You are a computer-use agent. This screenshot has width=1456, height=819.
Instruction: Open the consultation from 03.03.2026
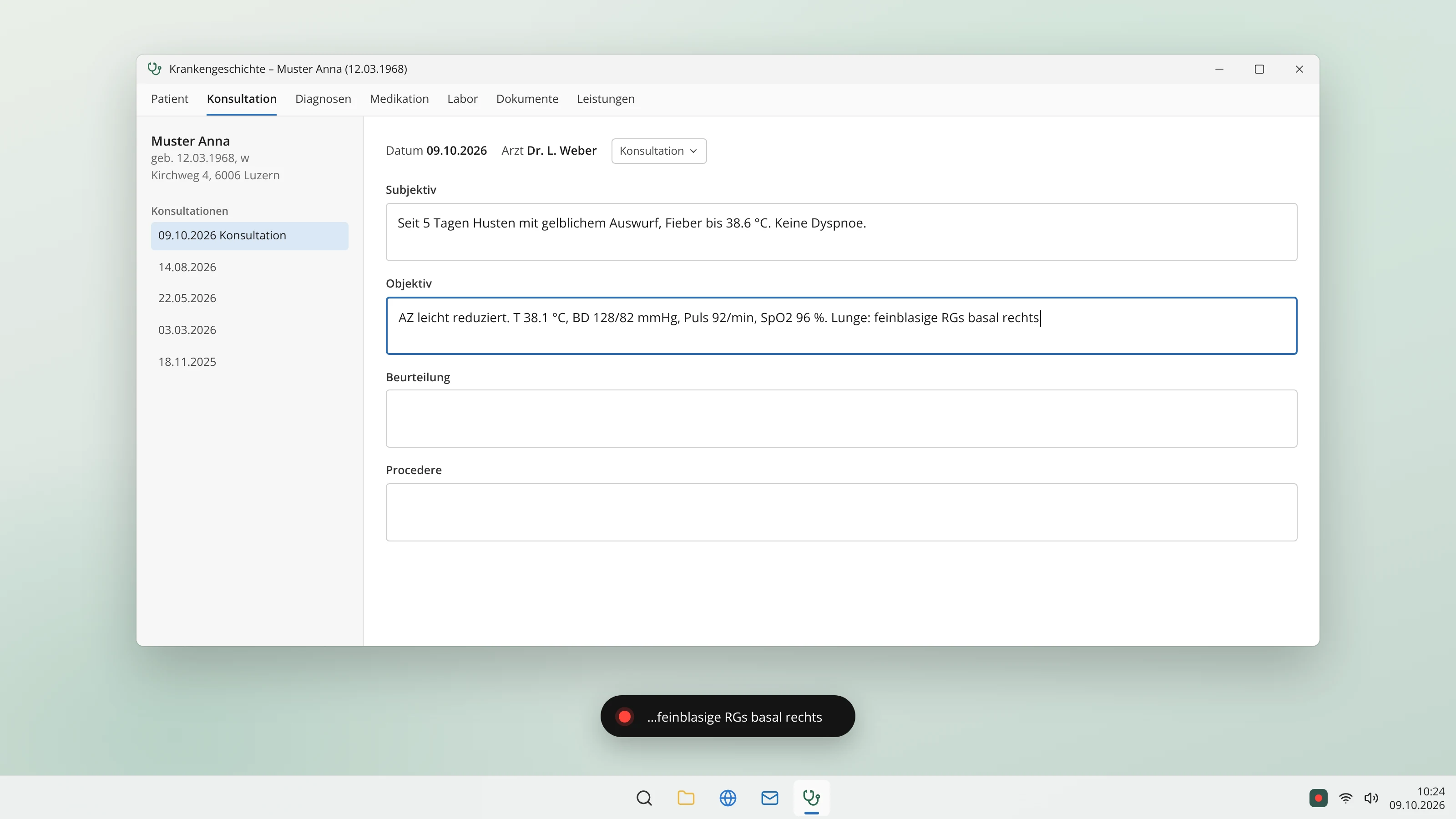click(249, 329)
